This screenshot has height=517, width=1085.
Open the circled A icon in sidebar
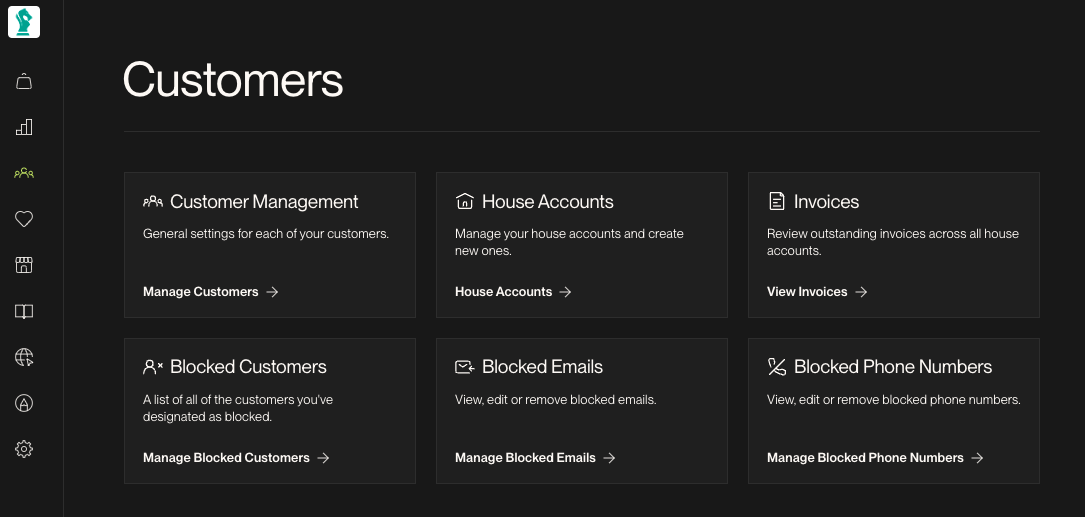coord(24,403)
